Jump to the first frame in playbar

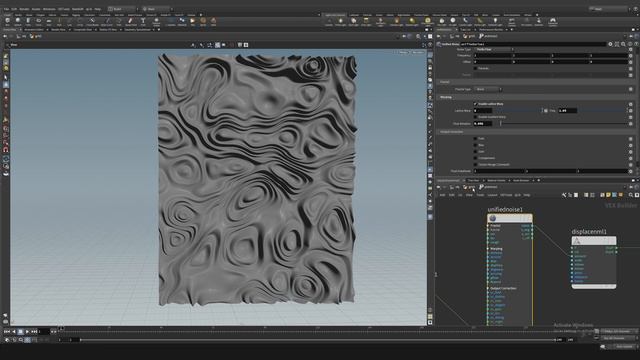(7, 332)
